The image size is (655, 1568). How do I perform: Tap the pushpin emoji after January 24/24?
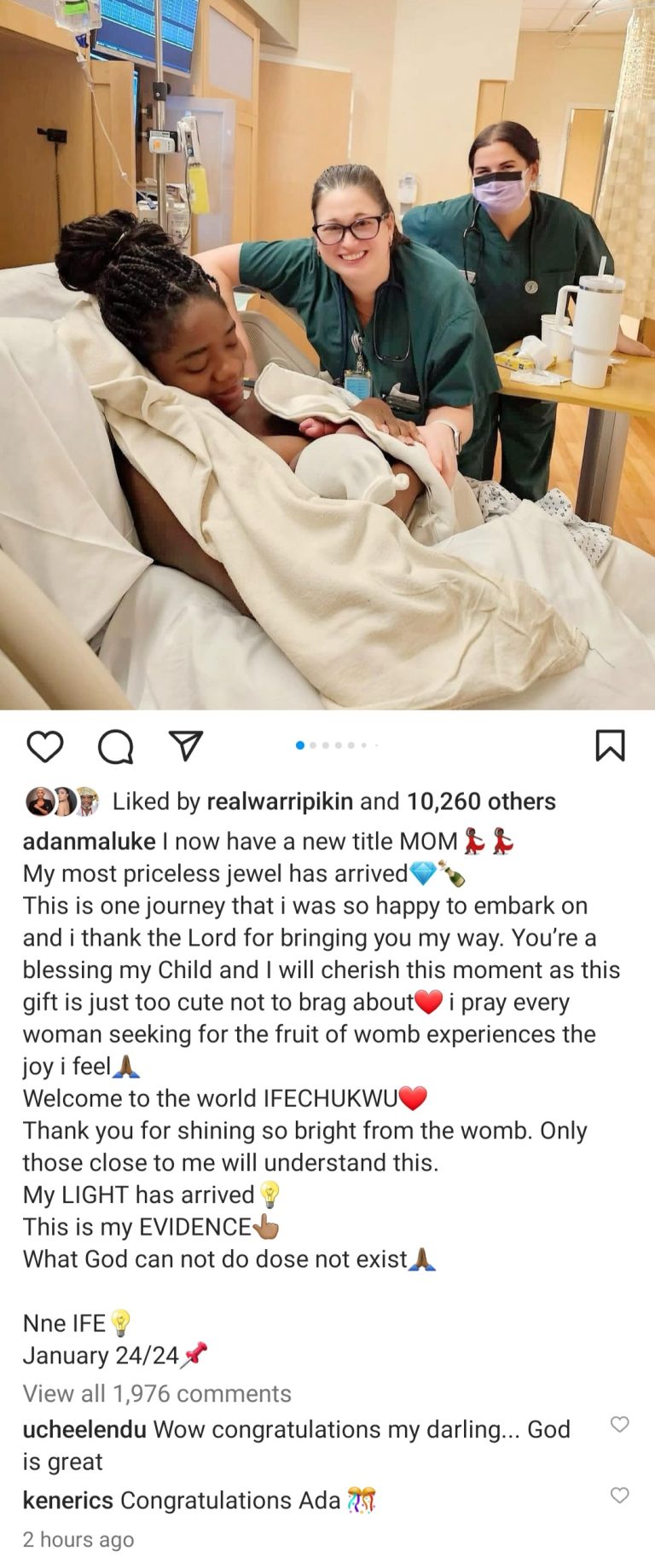pos(194,1355)
